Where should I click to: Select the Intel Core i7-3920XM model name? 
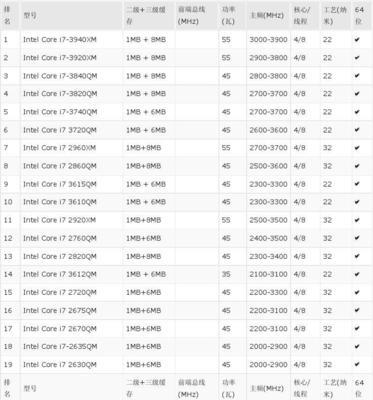pos(60,58)
